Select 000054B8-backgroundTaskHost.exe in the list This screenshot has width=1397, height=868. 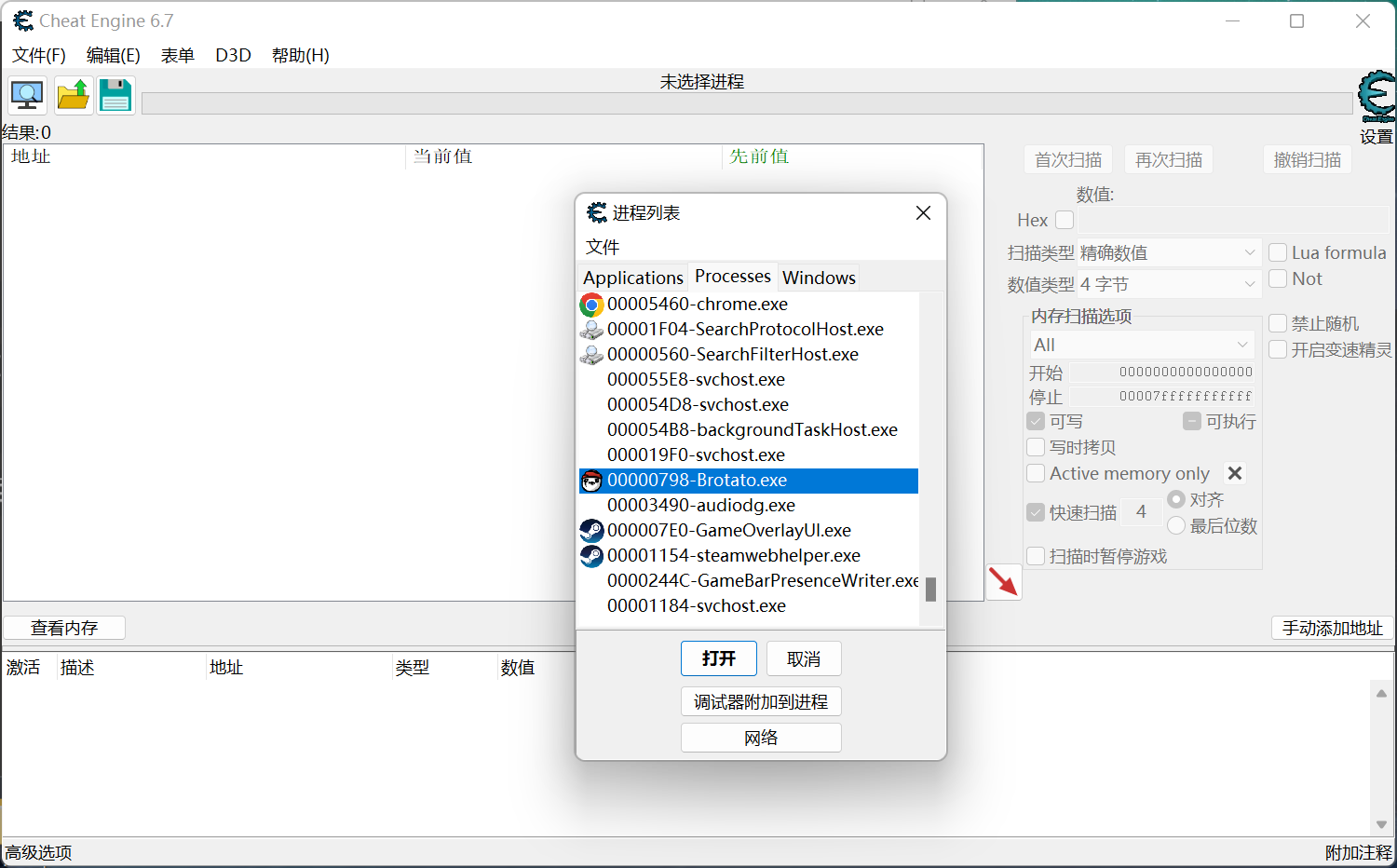(749, 430)
